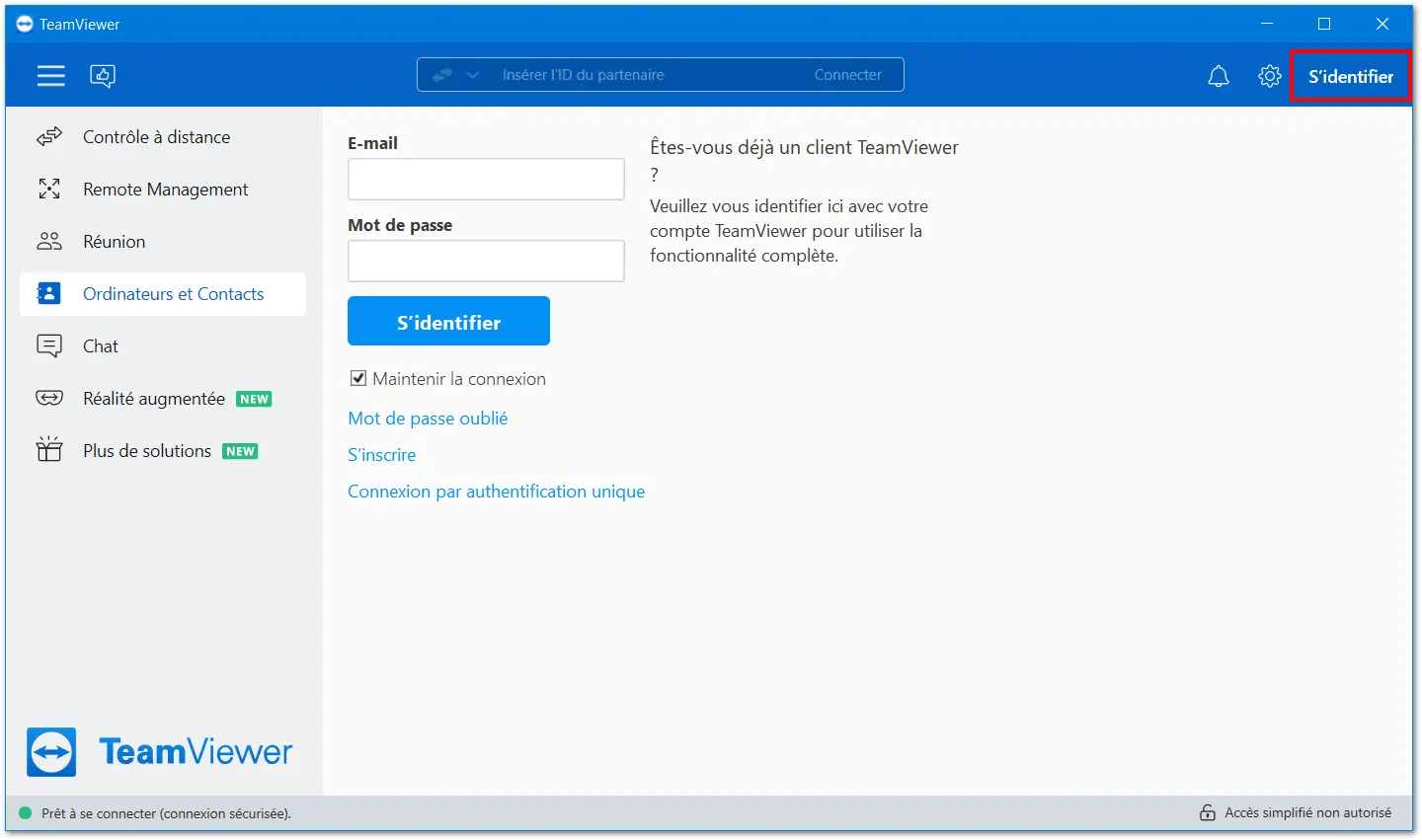
Task: Click the TeamViewer title bar icon
Action: click(25, 24)
